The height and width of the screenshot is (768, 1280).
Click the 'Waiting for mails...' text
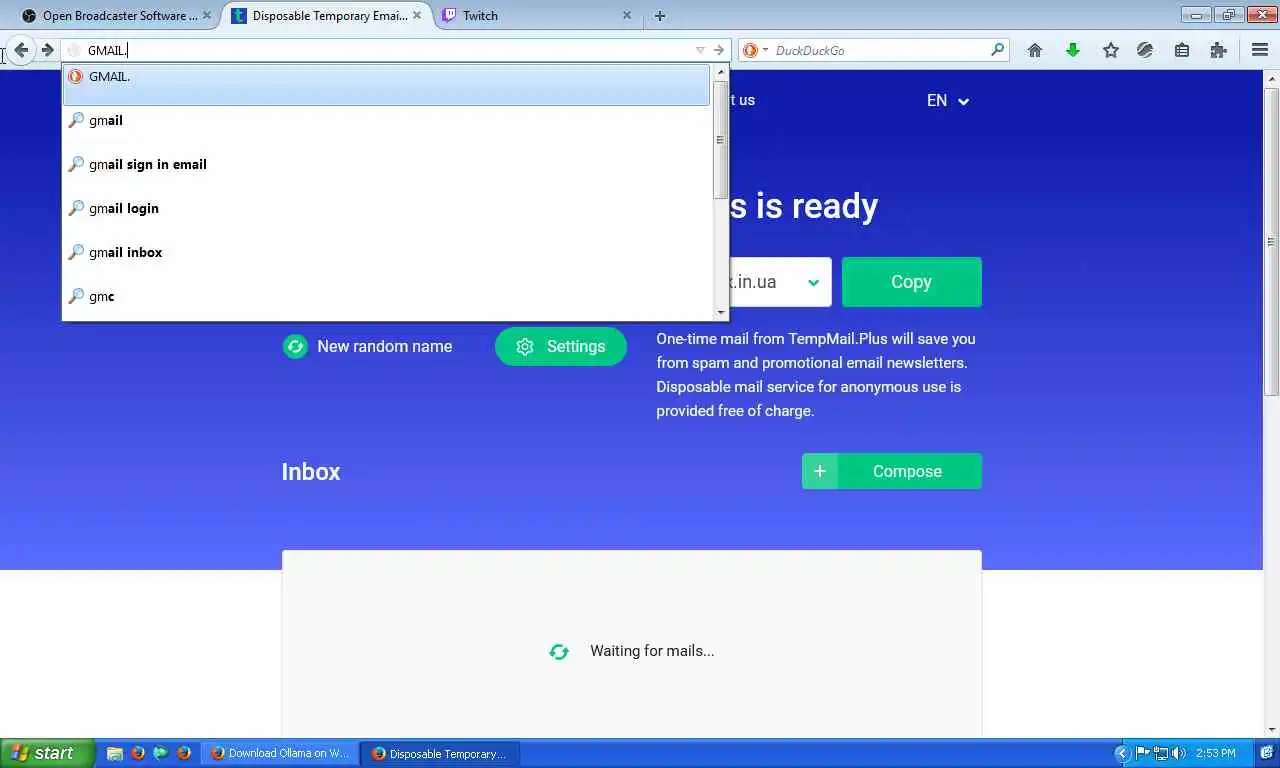652,651
